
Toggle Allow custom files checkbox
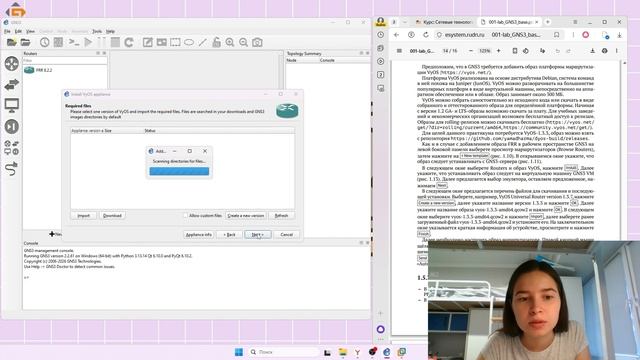click(186, 215)
